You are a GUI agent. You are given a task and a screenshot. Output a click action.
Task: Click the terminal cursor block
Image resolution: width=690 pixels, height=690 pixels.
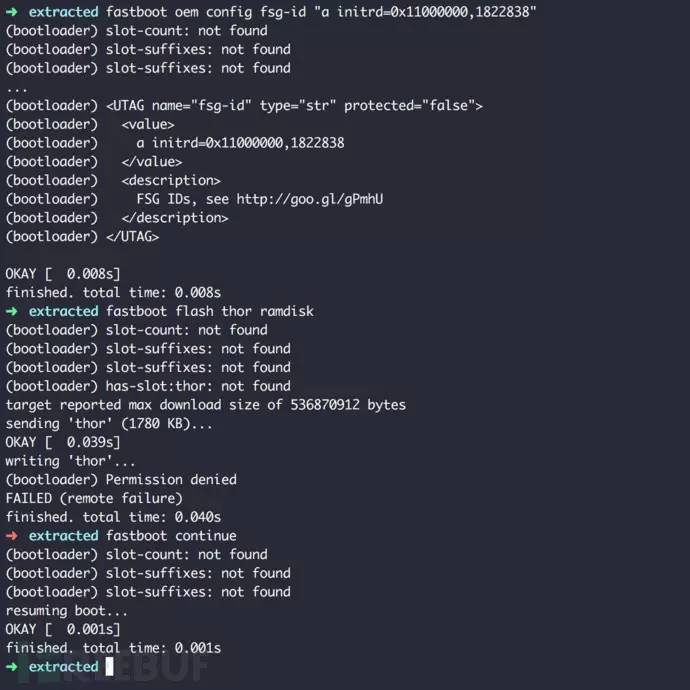point(109,667)
